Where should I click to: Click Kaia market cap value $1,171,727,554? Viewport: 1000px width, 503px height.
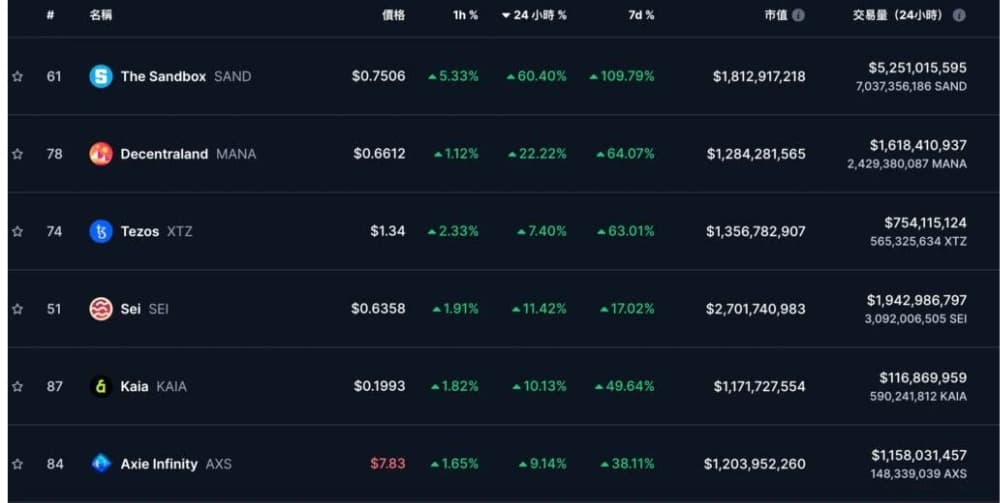pyautogui.click(x=759, y=386)
